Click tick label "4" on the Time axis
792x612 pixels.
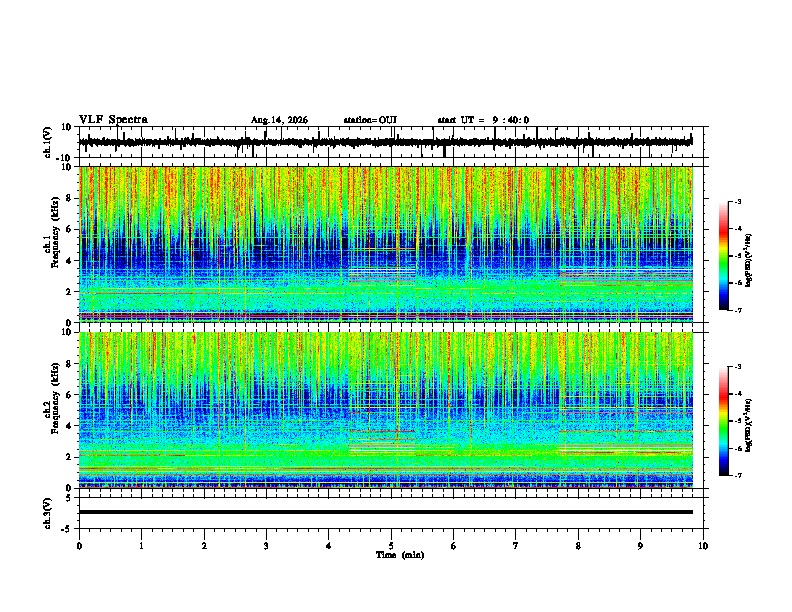329,546
